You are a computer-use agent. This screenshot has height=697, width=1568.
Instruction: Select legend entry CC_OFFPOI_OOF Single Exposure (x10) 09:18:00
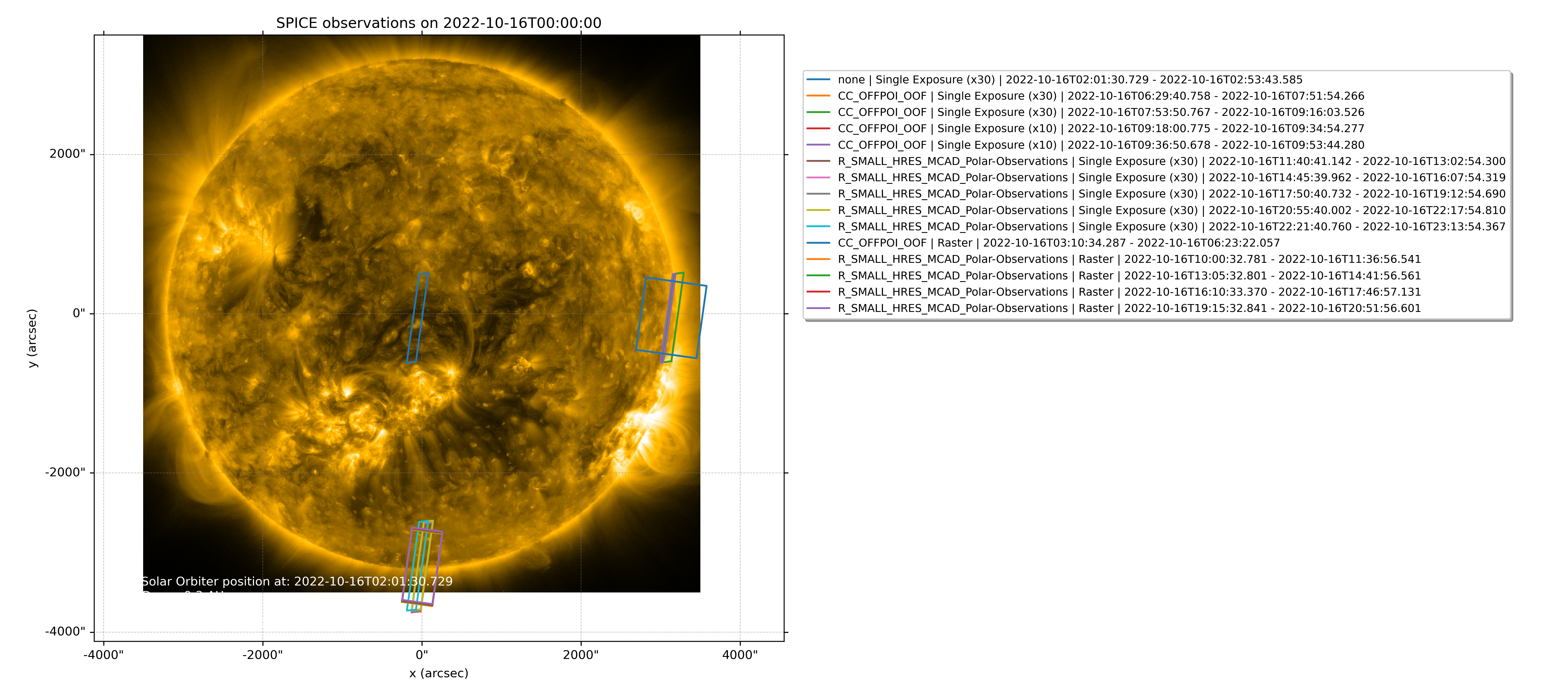(x=1101, y=128)
